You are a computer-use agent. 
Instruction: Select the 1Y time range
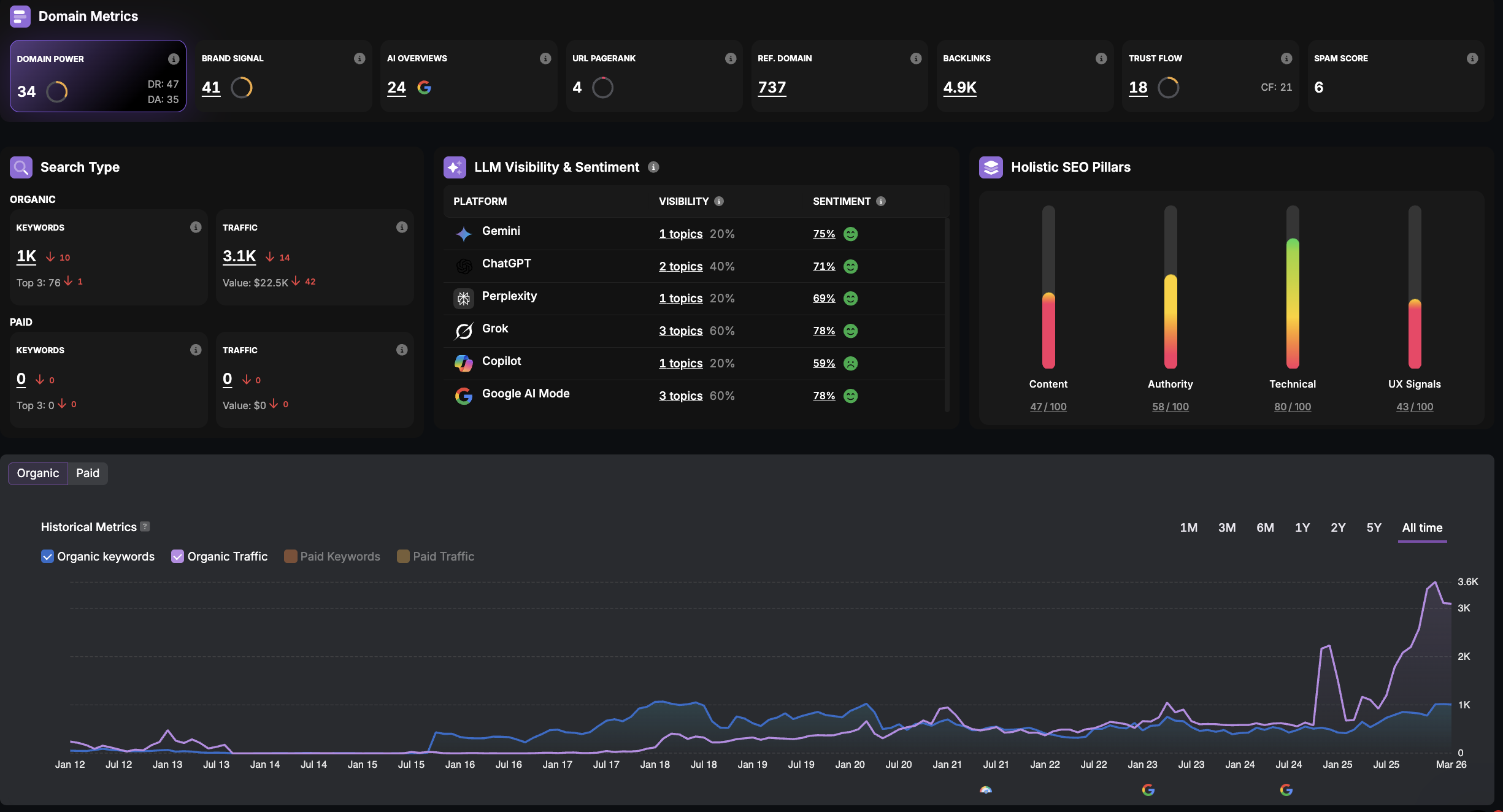point(1302,527)
